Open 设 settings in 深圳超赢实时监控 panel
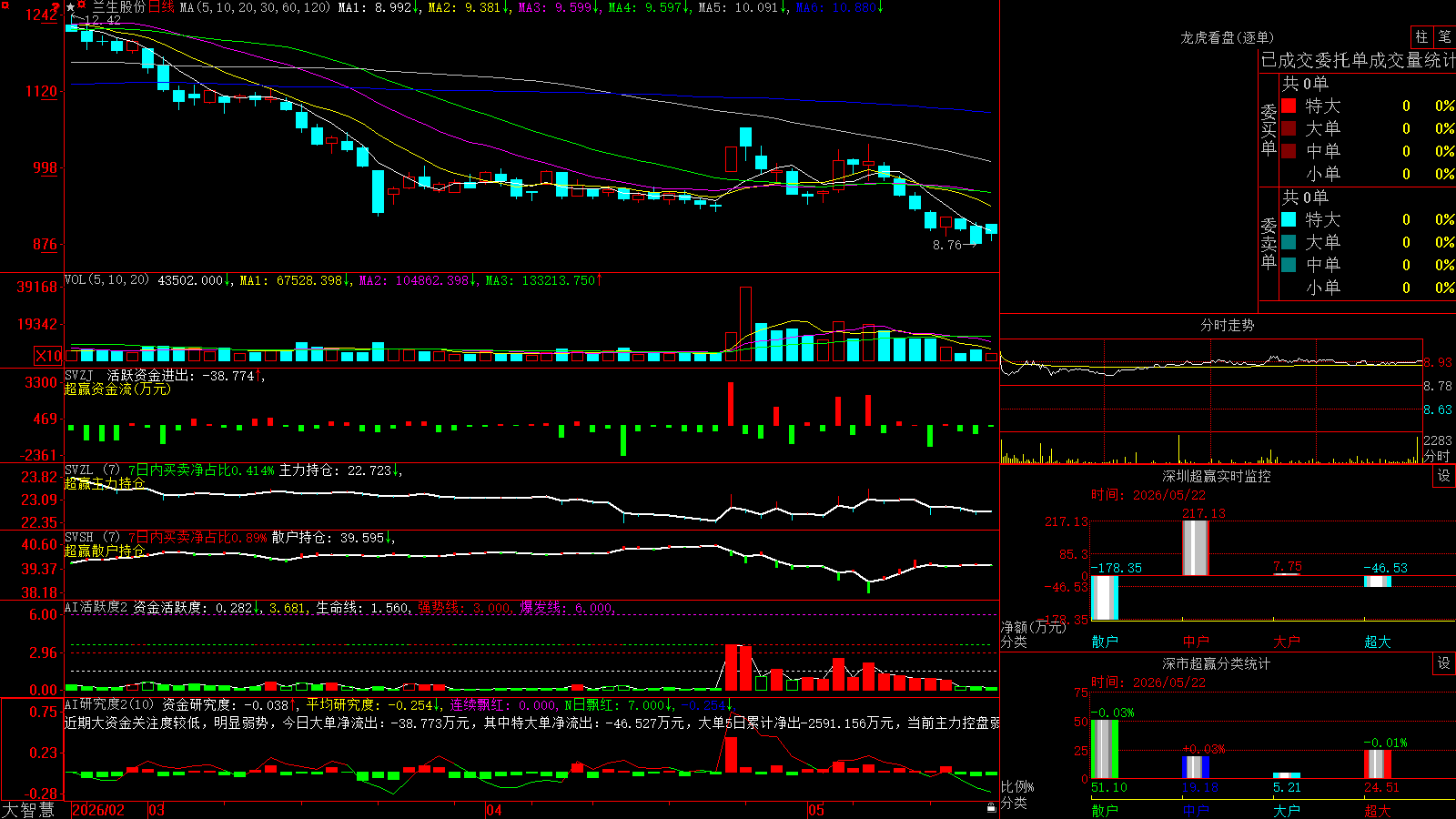Screen dimensions: 1456x819 point(1444,476)
